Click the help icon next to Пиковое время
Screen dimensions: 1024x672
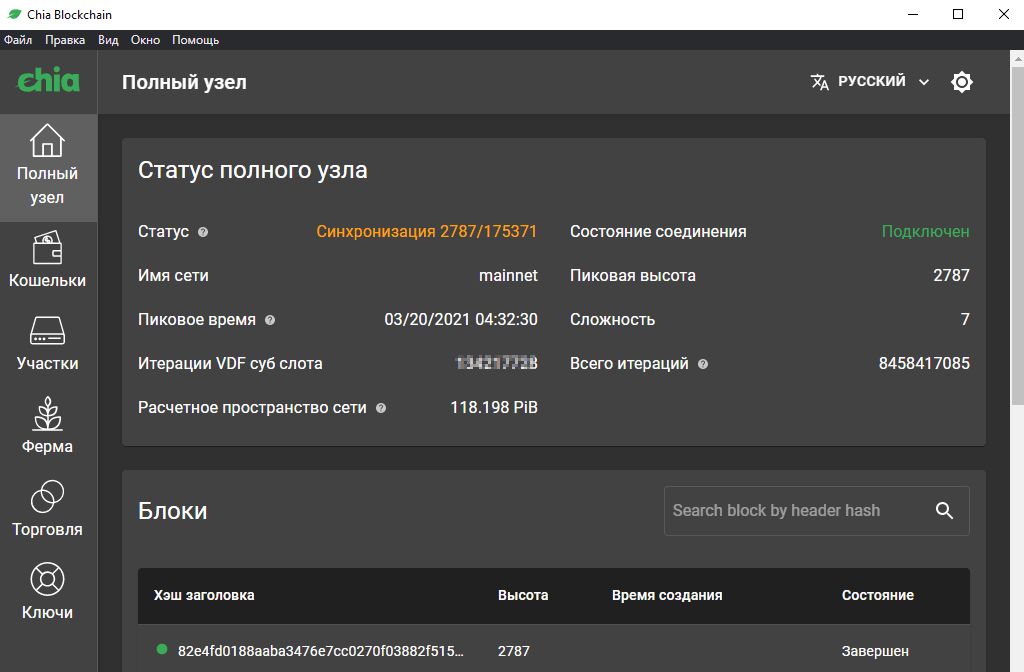[x=270, y=320]
